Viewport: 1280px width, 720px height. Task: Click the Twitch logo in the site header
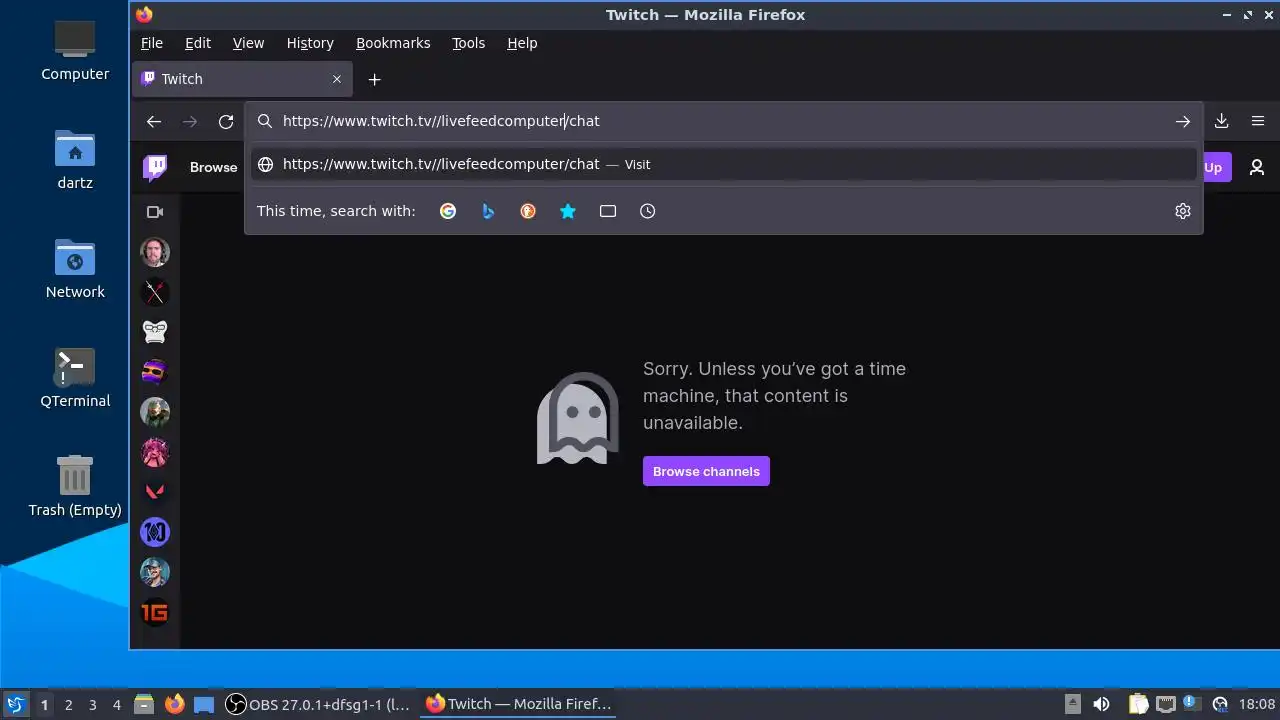click(155, 167)
